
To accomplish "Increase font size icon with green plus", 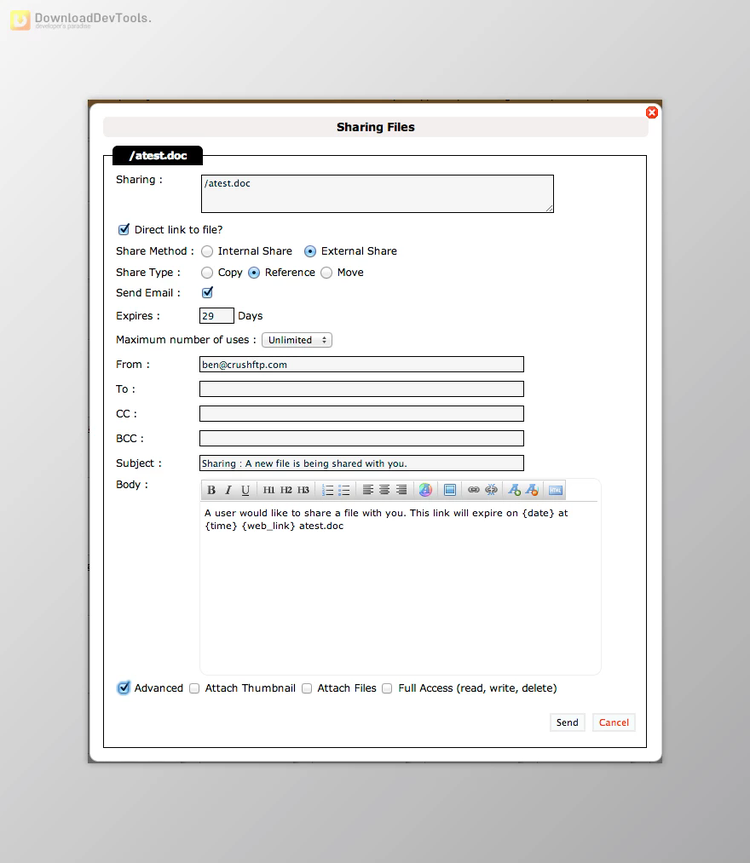I will (514, 490).
